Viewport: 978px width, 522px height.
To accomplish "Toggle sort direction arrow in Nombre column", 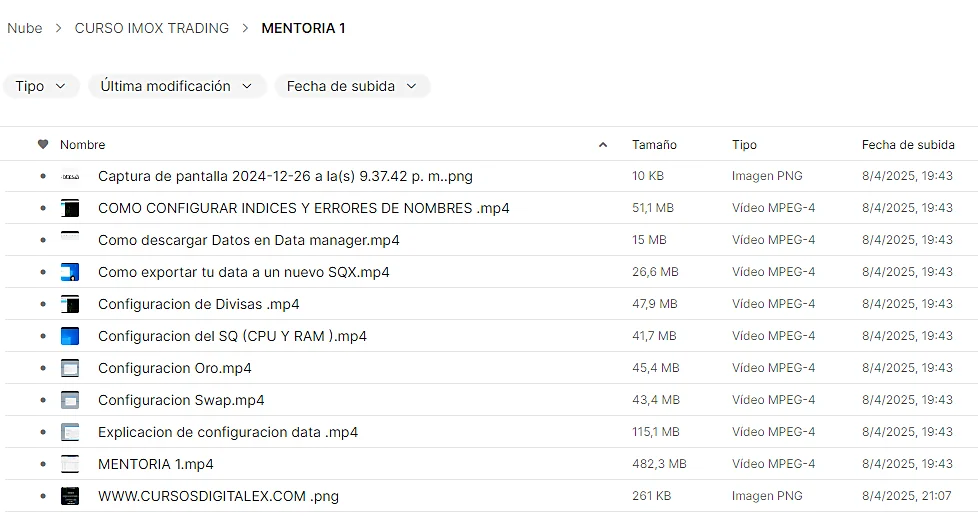I will 602,145.
